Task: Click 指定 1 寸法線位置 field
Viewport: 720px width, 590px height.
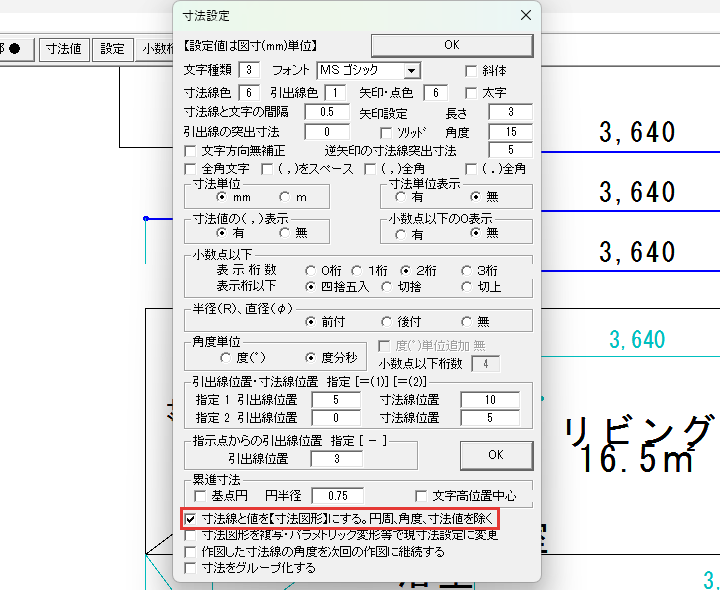Action: click(x=490, y=400)
